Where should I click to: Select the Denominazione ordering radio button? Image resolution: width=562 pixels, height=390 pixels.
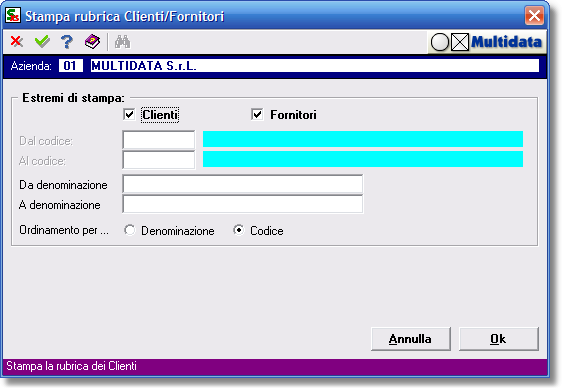pos(130,230)
